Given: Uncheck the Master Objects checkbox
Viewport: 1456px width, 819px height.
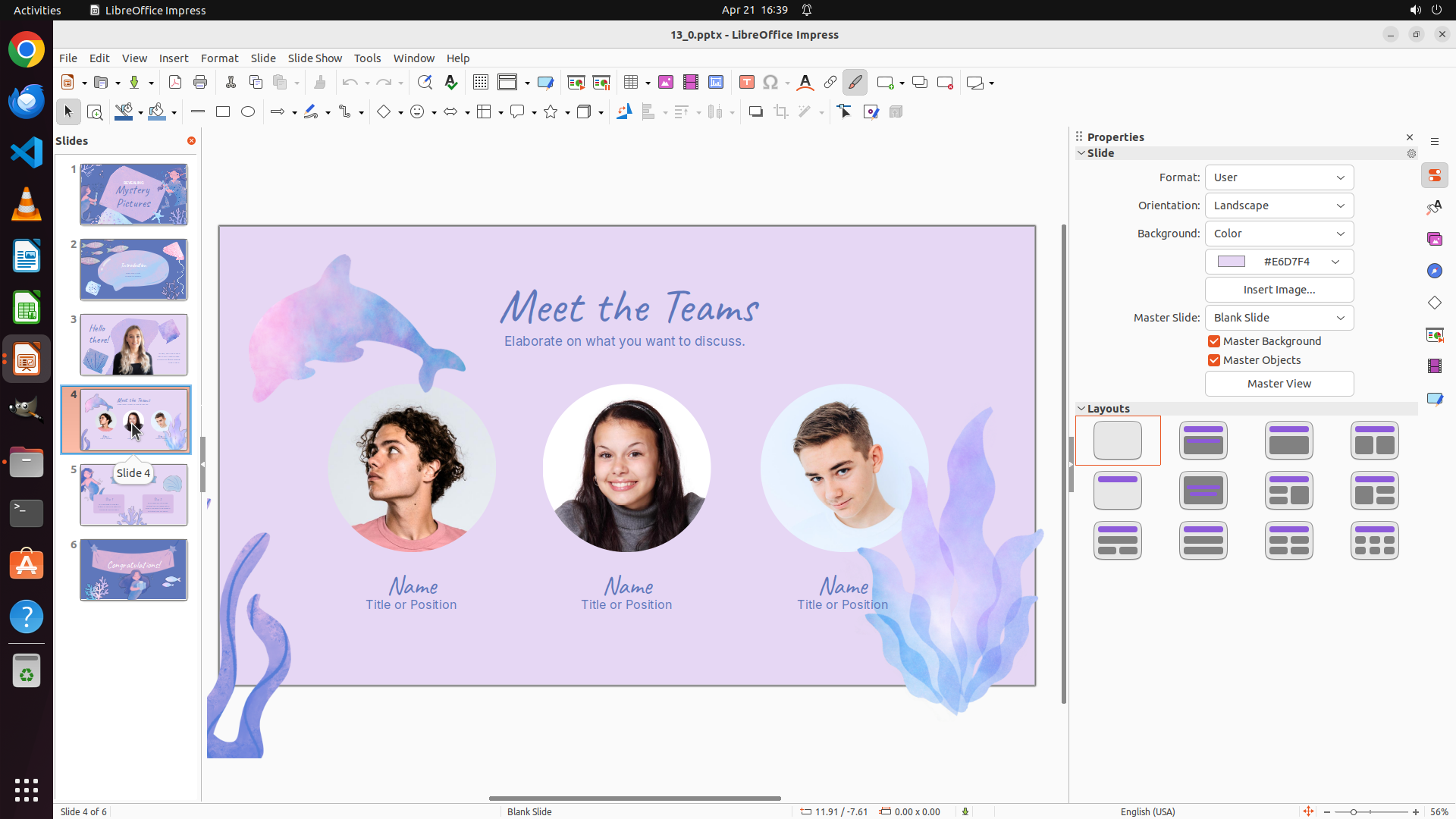Looking at the screenshot, I should (1214, 360).
